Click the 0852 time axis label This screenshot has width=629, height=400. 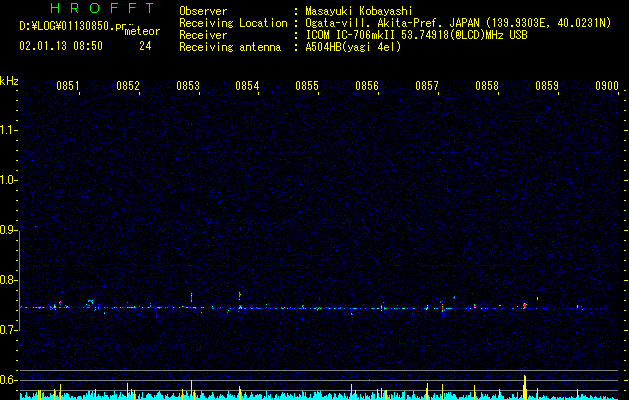pyautogui.click(x=128, y=86)
